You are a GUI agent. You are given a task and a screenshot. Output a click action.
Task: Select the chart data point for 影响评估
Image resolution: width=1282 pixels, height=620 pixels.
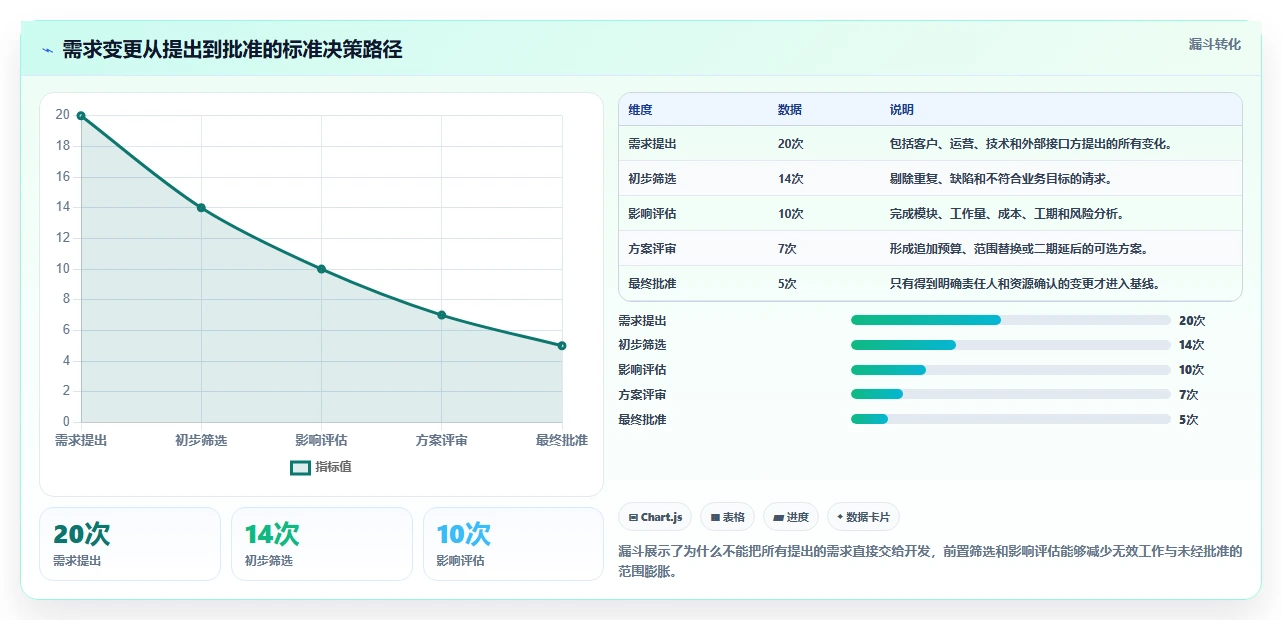321,269
